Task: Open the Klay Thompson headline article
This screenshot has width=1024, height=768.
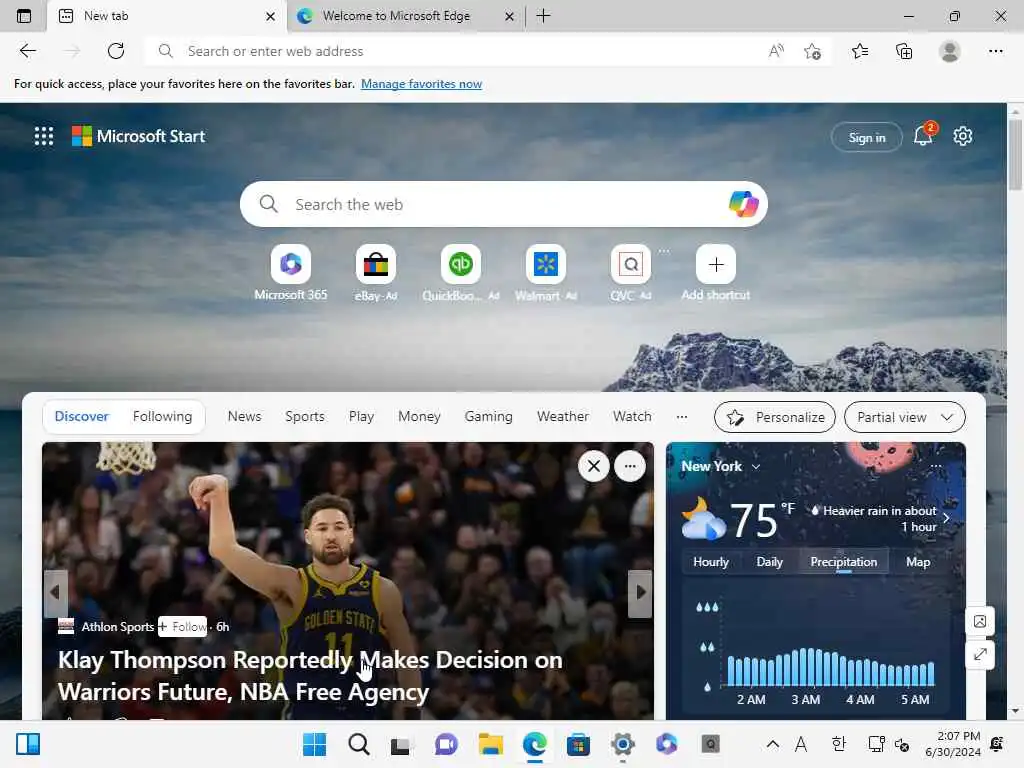Action: (310, 676)
